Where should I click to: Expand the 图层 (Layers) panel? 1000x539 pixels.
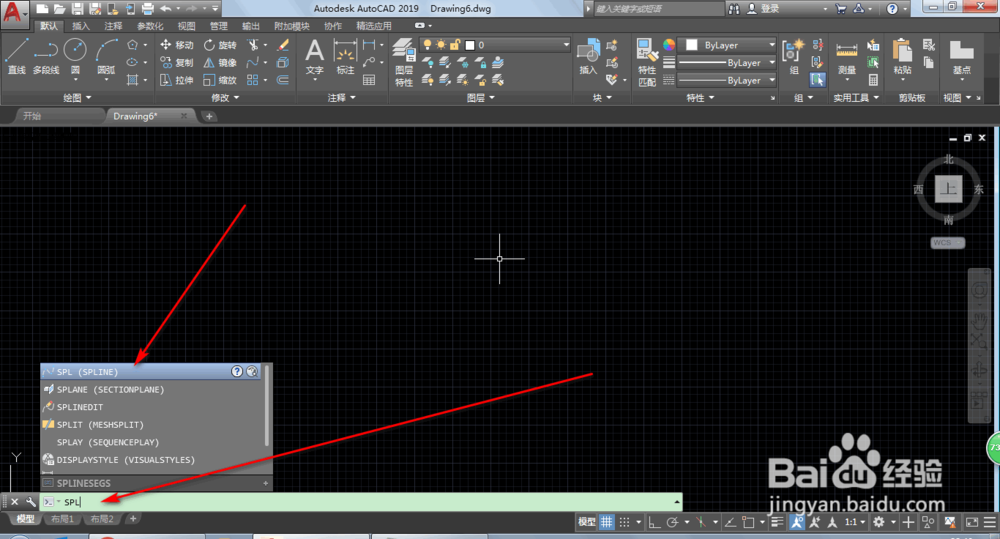coord(480,98)
